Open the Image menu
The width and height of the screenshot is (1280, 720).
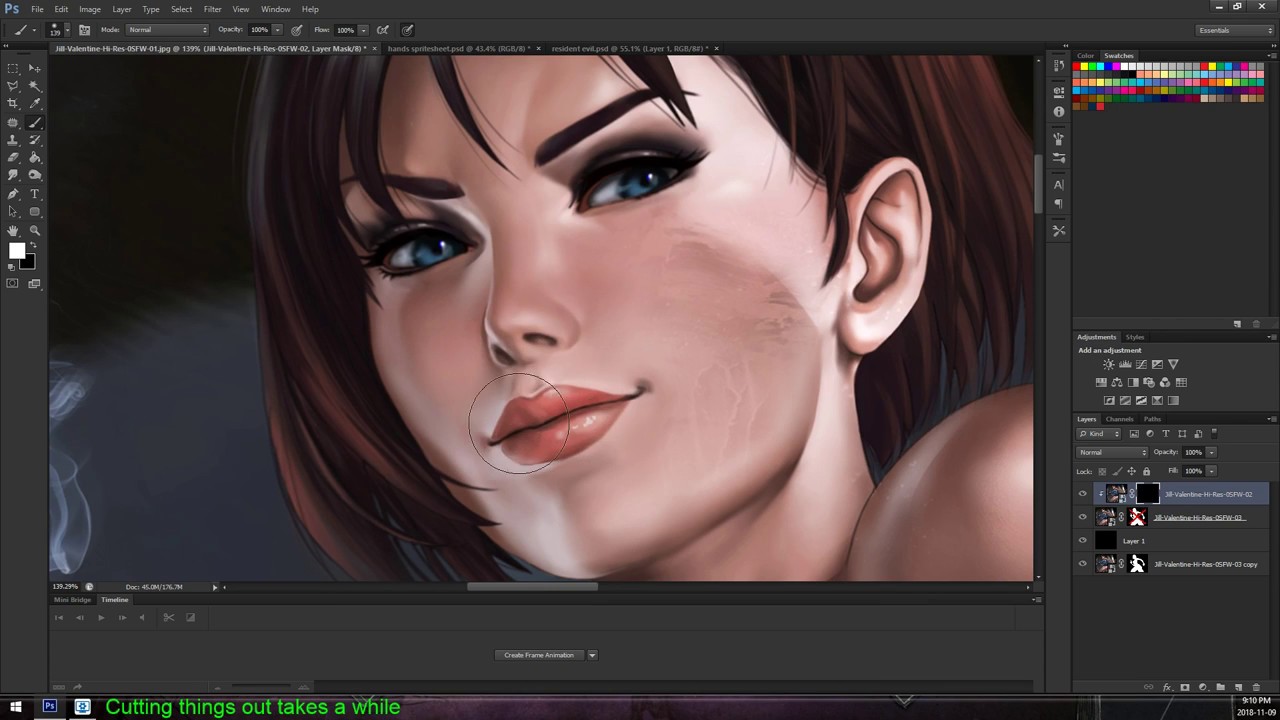point(90,9)
